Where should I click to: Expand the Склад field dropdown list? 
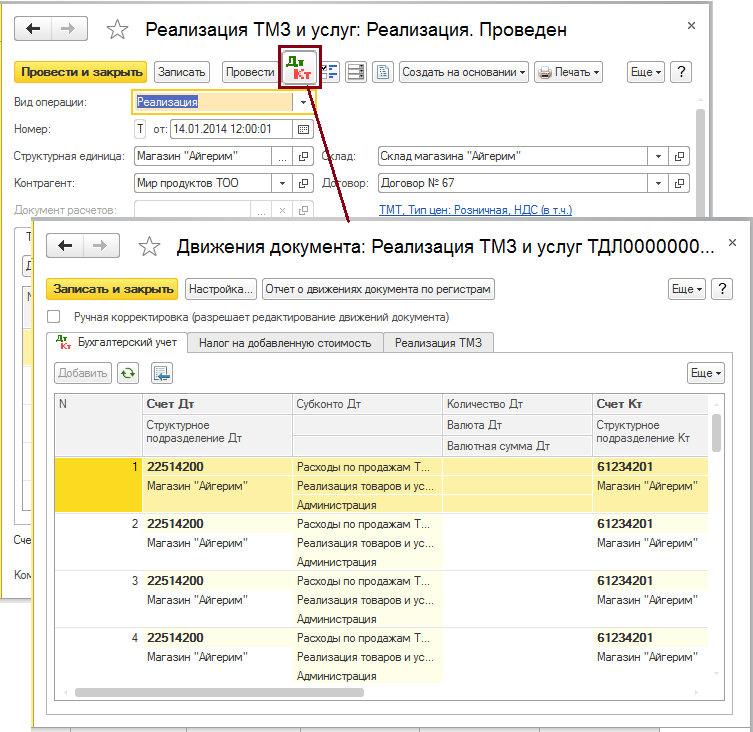click(657, 157)
